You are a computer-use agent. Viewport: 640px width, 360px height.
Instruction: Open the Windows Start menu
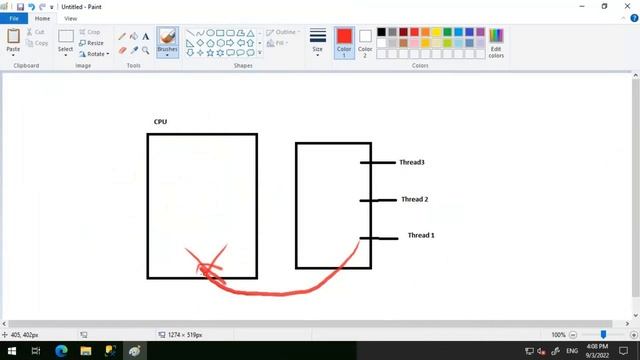pos(12,351)
